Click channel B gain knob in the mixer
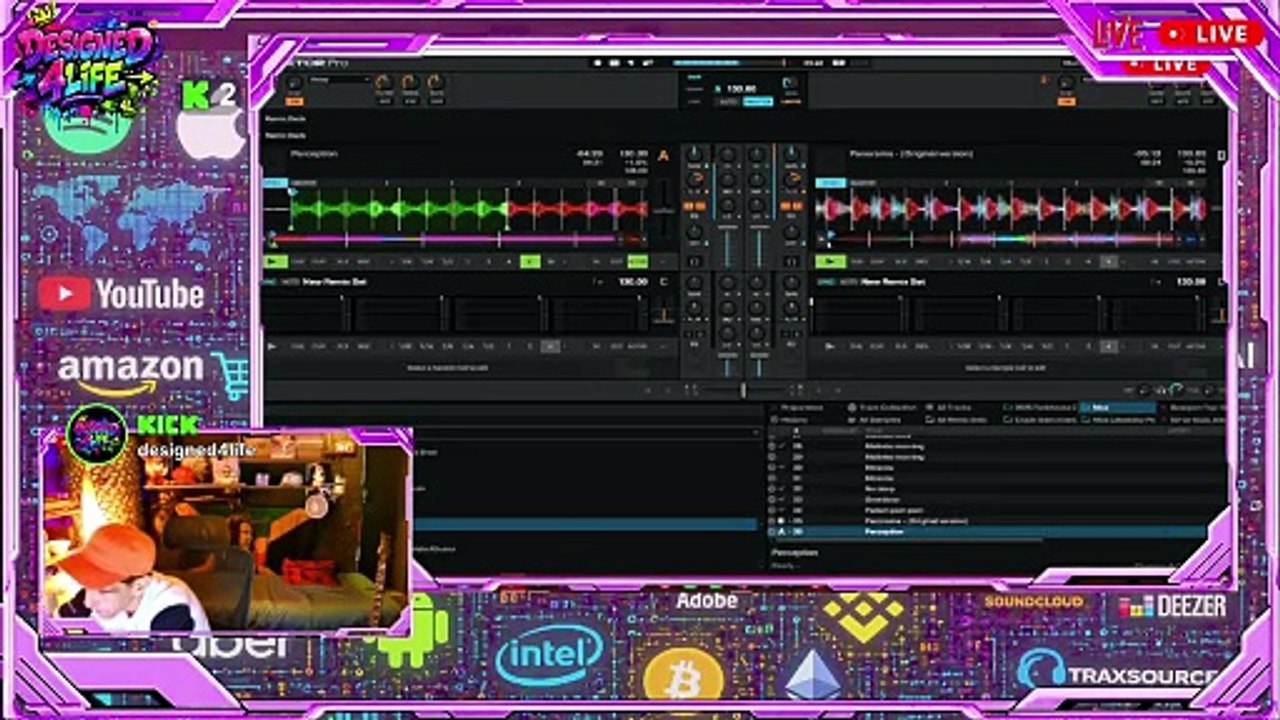 791,155
